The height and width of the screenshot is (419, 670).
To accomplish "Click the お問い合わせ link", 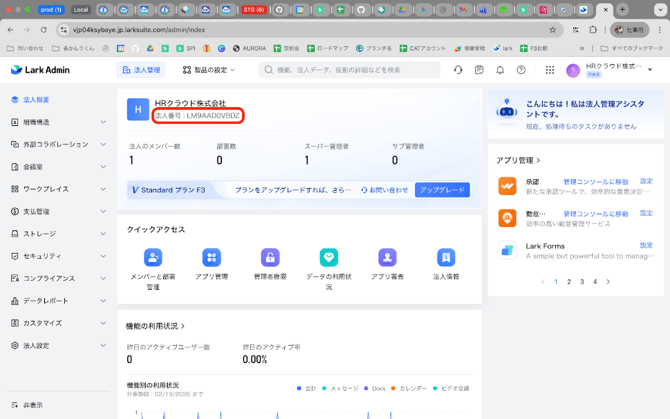I will (x=385, y=190).
